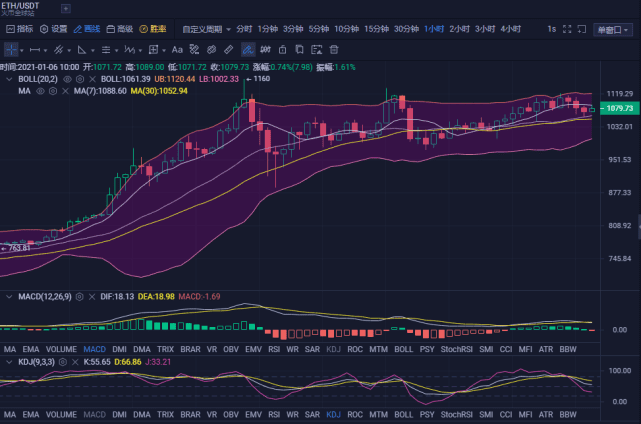
Task: Remove the MACD(12,26,9) indicator with X
Action: (92, 296)
